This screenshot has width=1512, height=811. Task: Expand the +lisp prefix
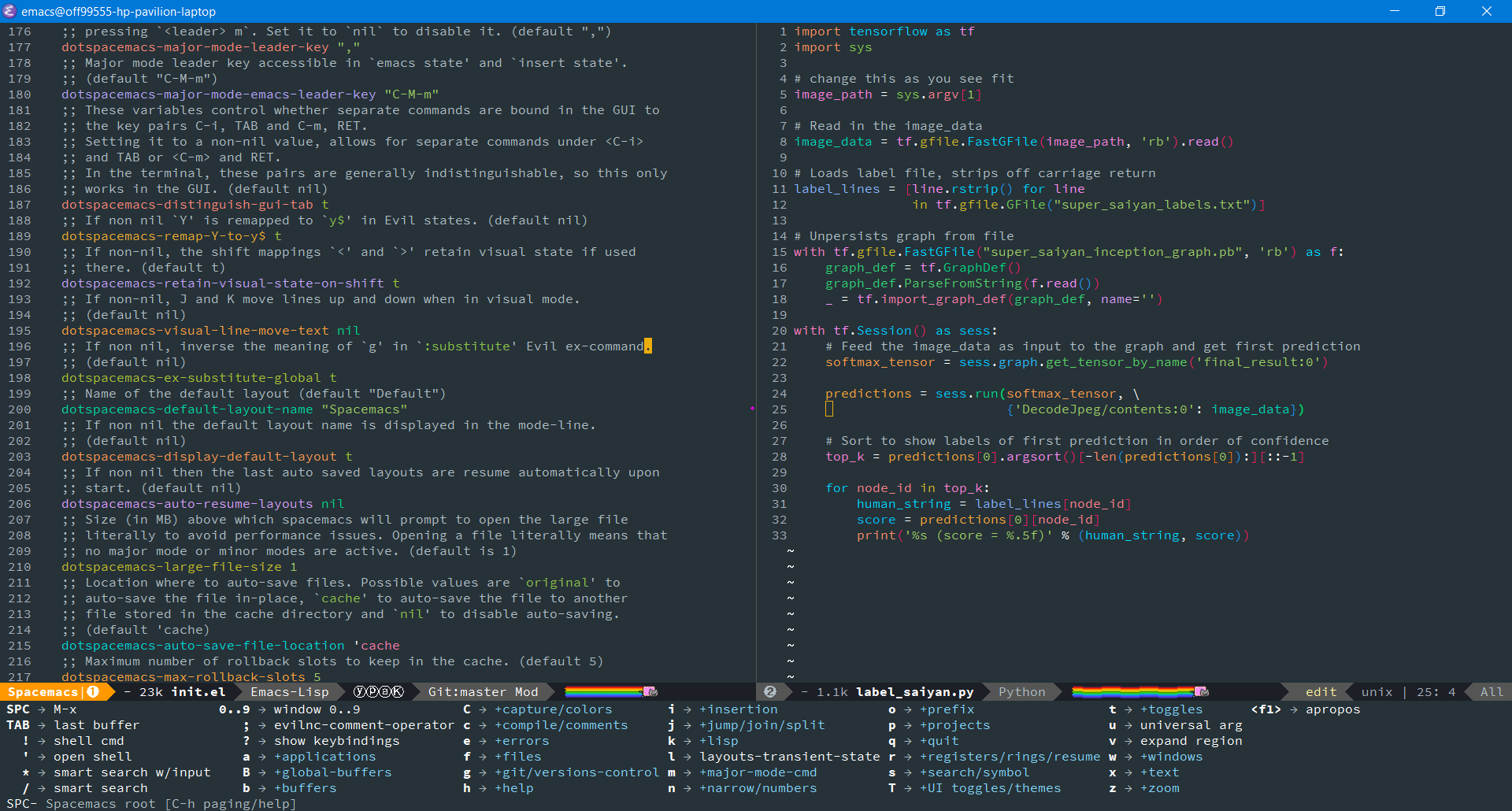[718, 741]
